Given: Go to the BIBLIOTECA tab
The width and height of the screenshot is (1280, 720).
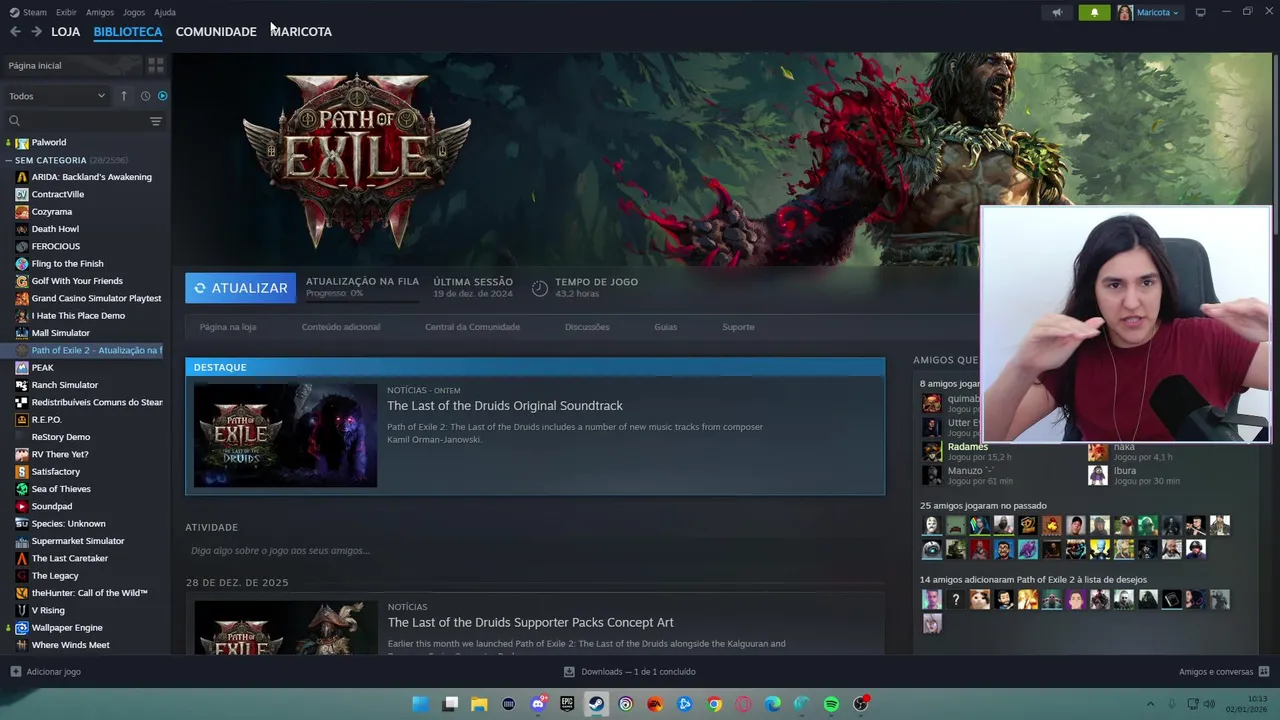Looking at the screenshot, I should click(128, 32).
